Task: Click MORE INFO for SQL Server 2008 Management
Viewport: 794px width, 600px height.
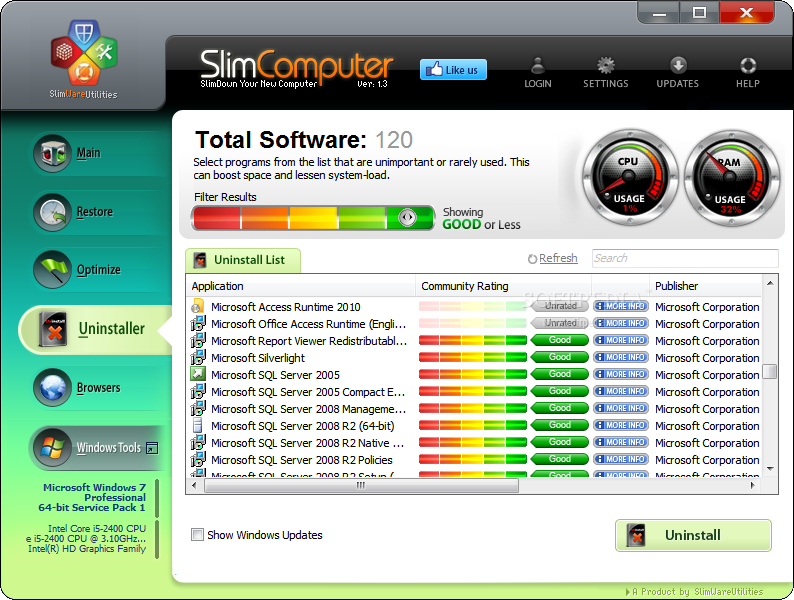Action: pos(621,408)
